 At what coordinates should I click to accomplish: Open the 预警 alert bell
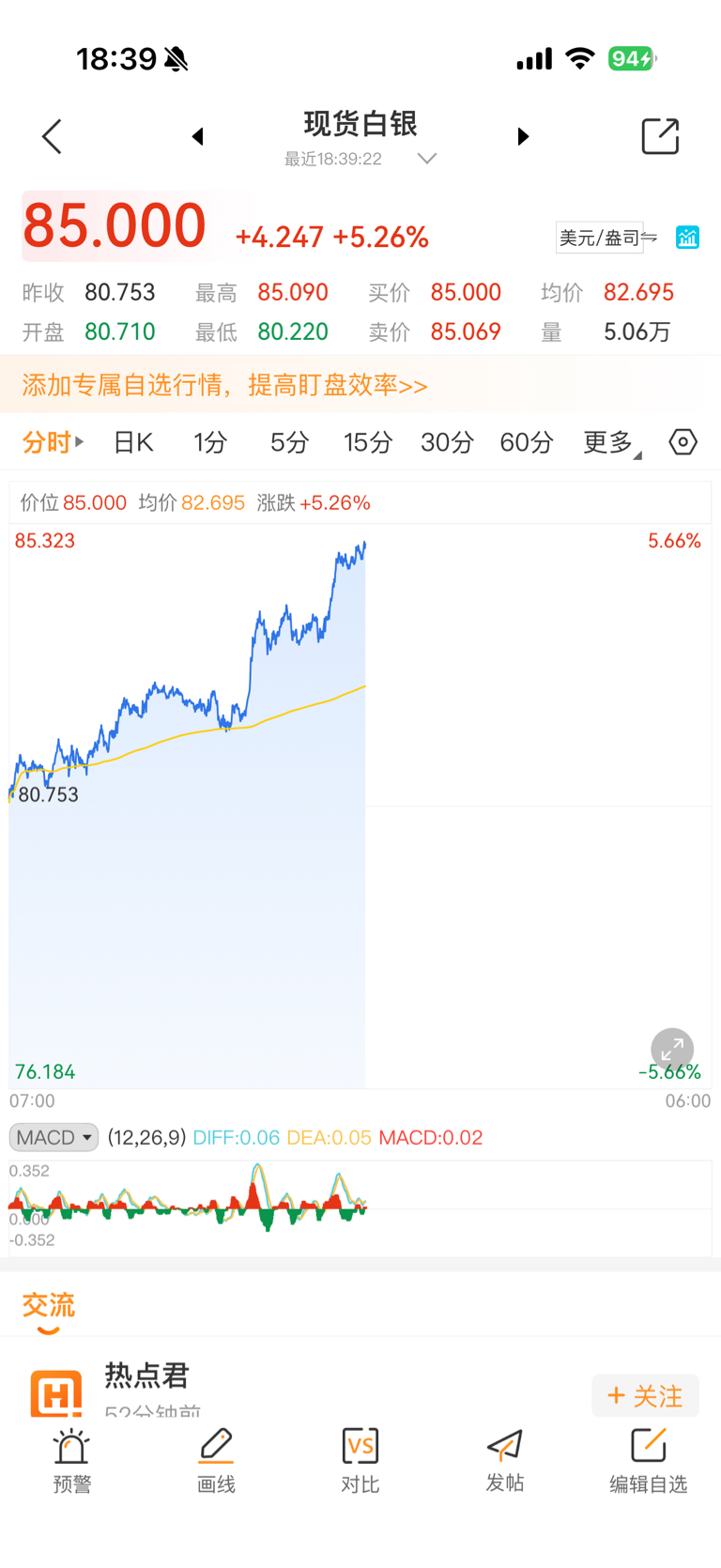[x=71, y=1460]
